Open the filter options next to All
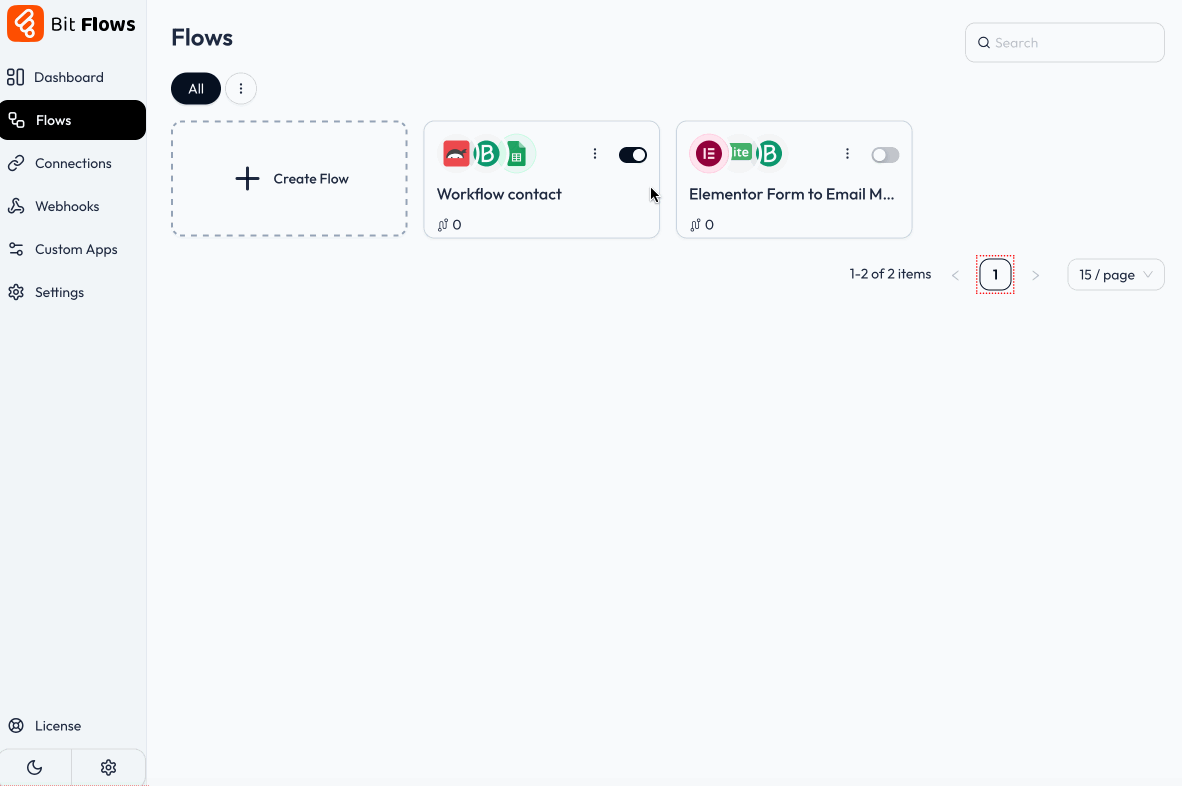Screen dimensions: 1182x786 point(240,88)
